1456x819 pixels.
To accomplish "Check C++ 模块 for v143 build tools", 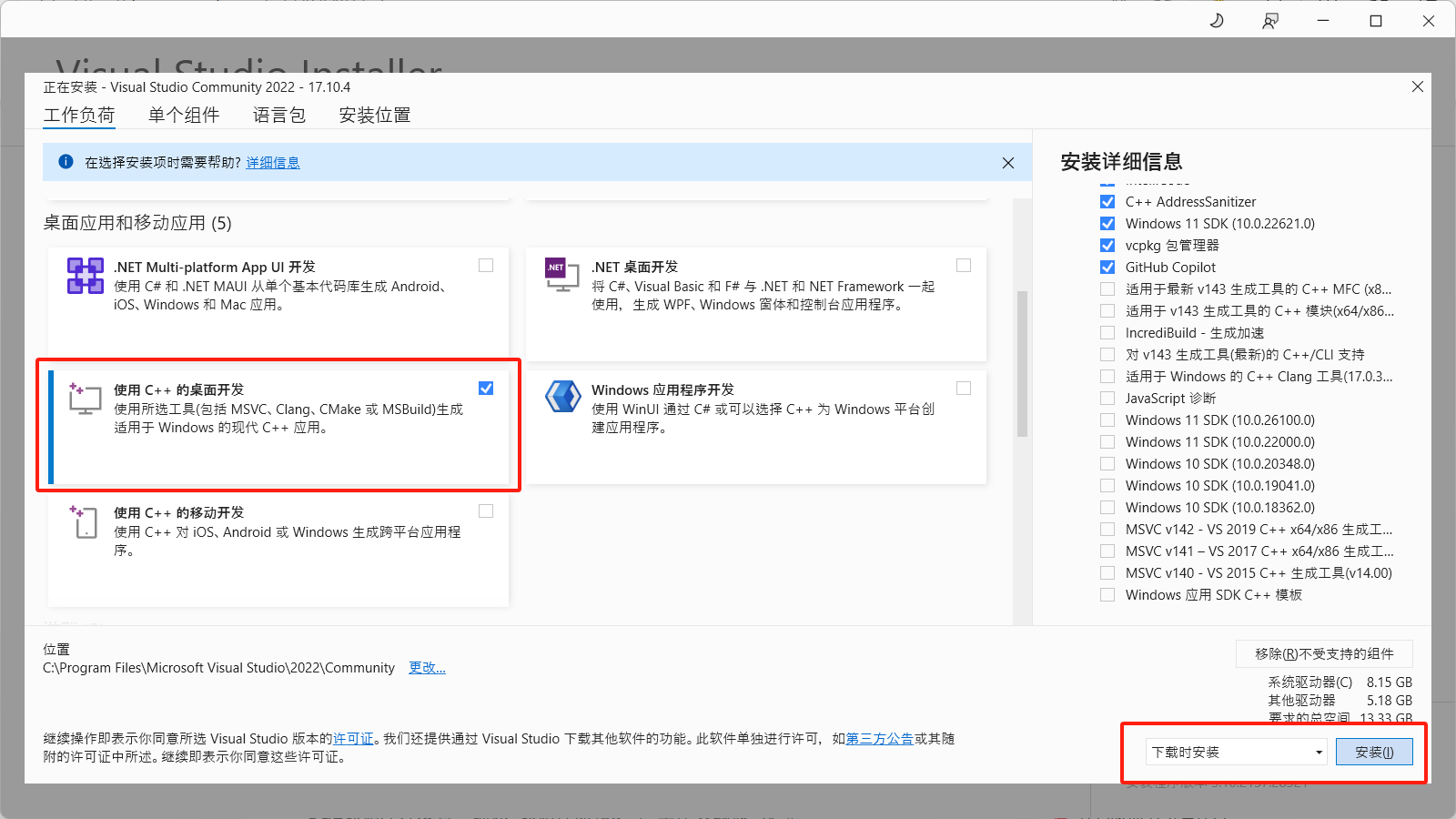I will pyautogui.click(x=1107, y=311).
